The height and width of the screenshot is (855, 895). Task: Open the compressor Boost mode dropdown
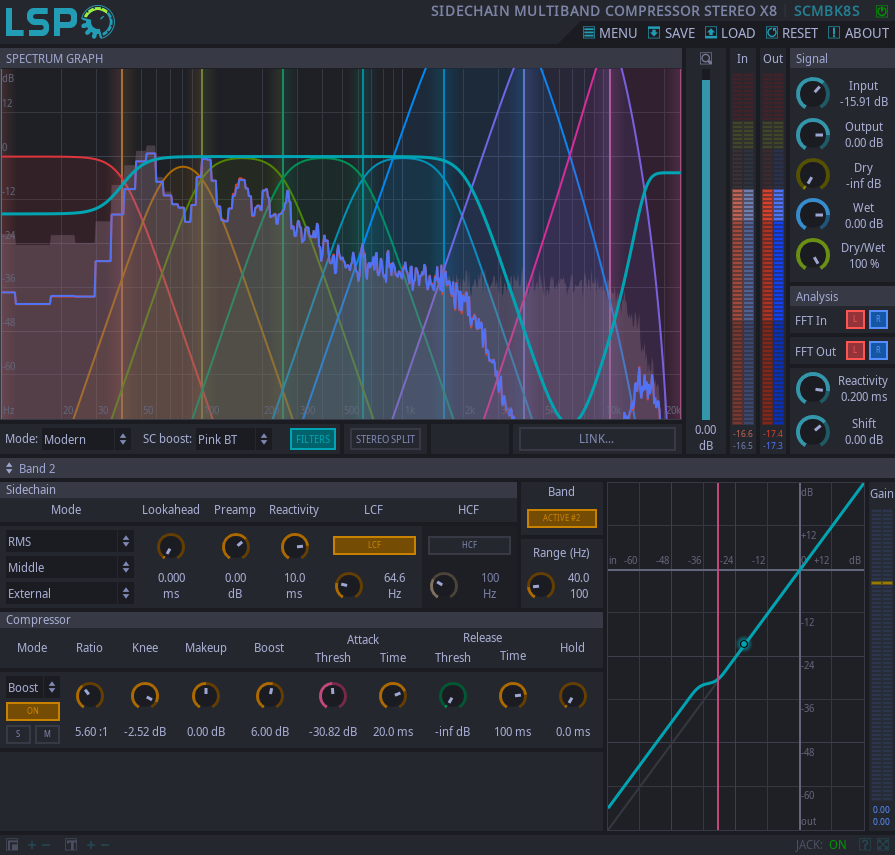click(33, 687)
